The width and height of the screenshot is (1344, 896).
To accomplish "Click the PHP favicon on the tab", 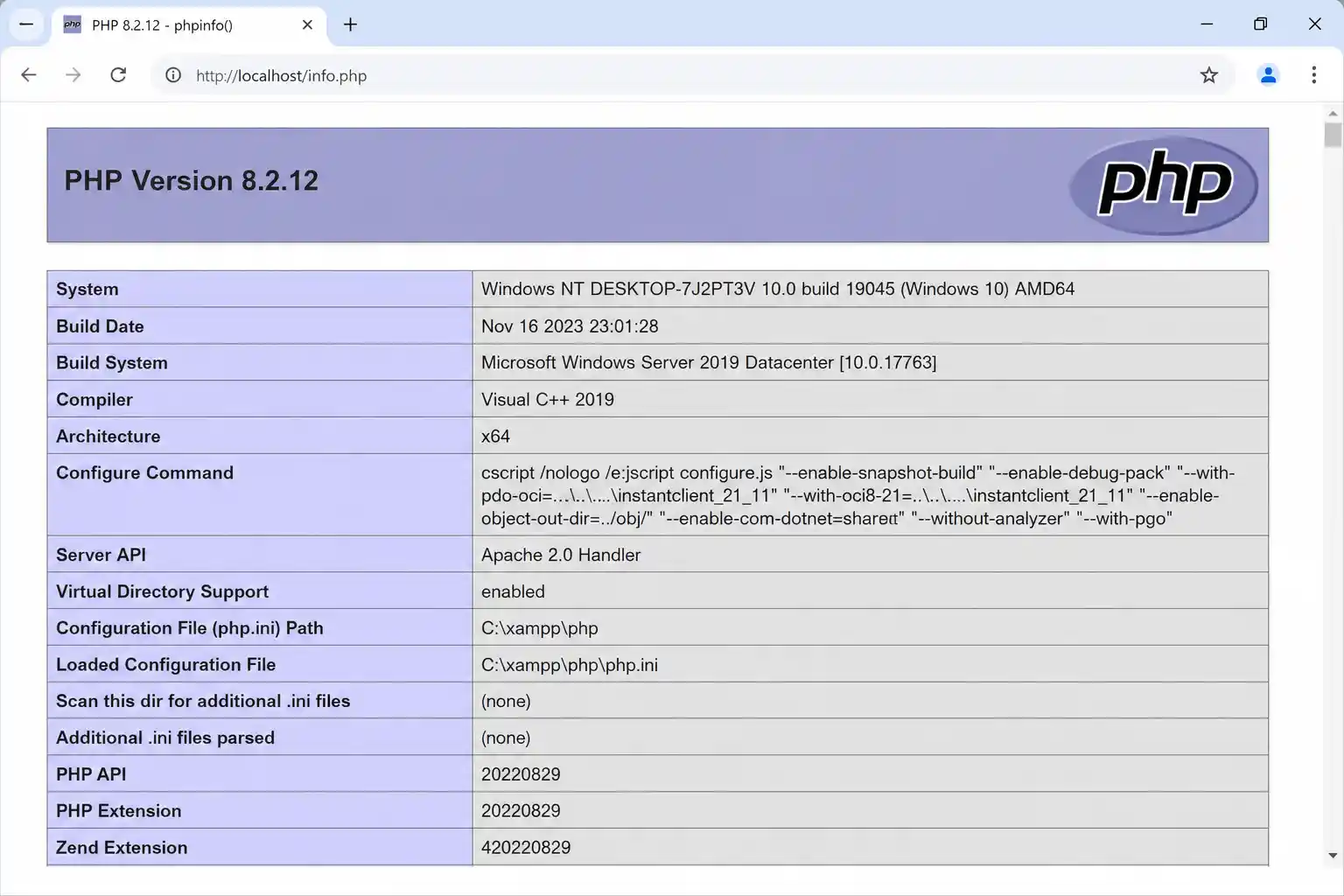I will pyautogui.click(x=73, y=24).
